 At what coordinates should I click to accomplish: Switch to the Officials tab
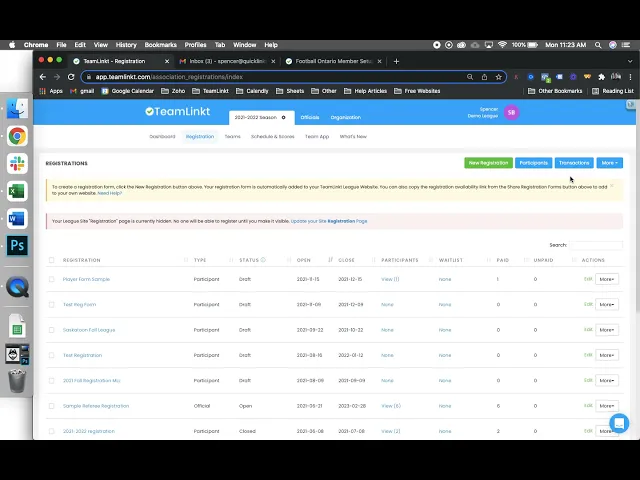tap(310, 118)
